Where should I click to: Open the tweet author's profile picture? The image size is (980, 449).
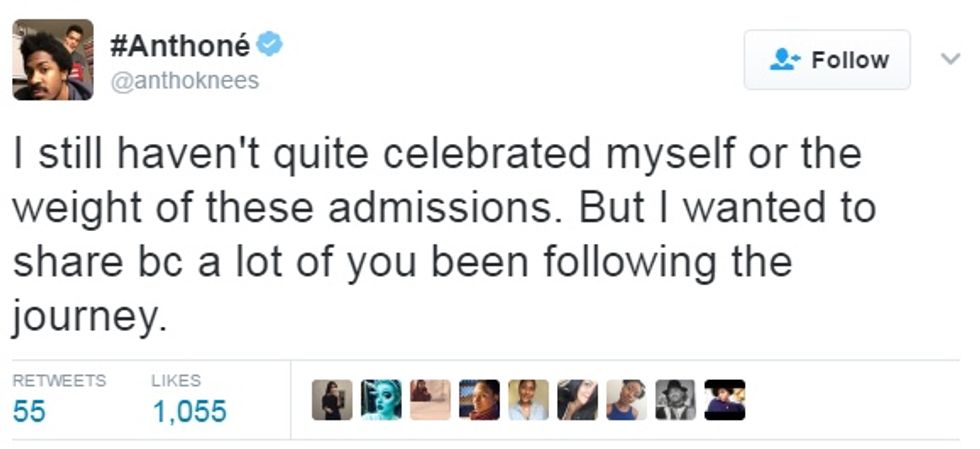(53, 60)
